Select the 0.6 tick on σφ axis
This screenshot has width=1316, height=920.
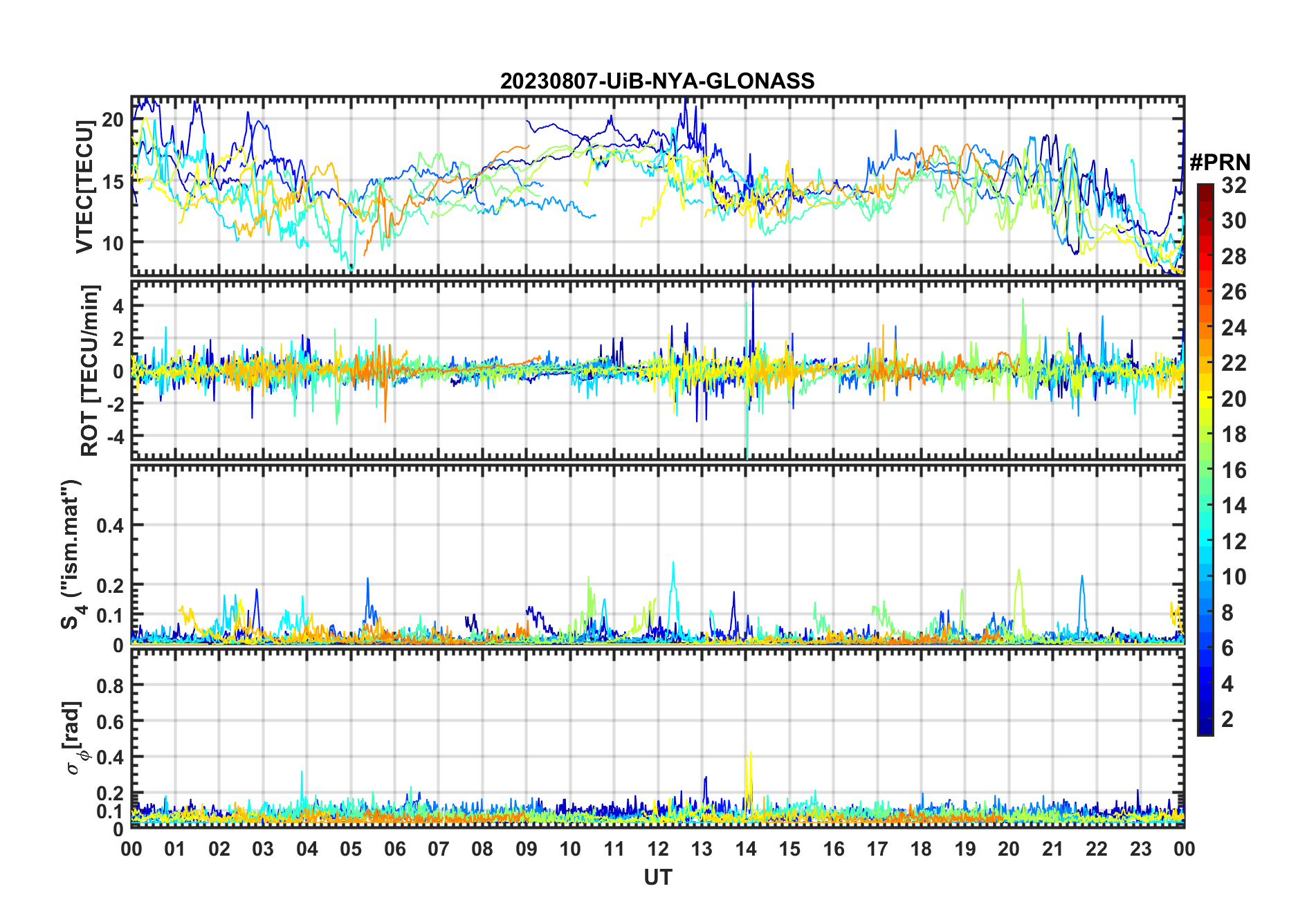coord(110,721)
